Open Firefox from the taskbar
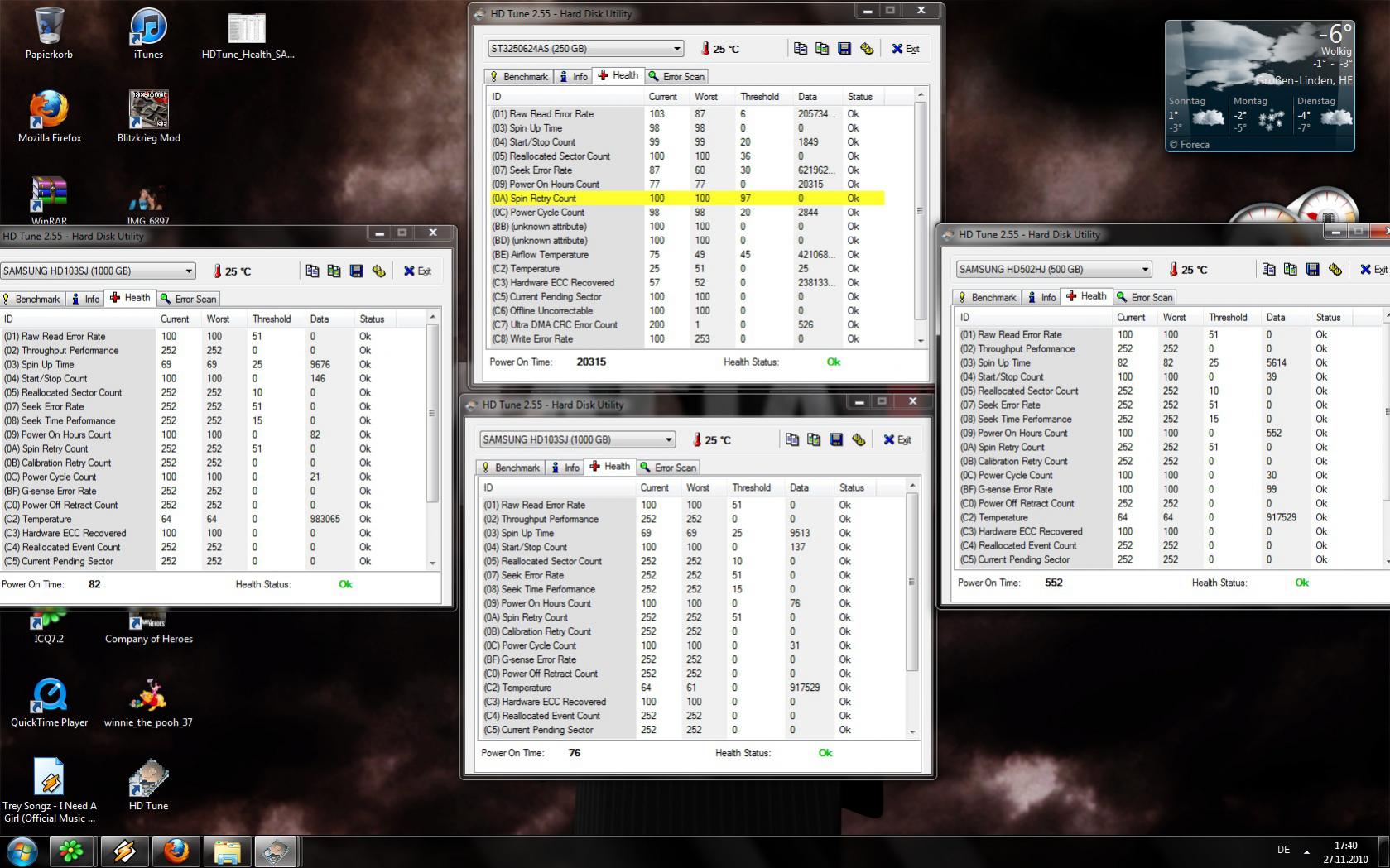 [176, 851]
